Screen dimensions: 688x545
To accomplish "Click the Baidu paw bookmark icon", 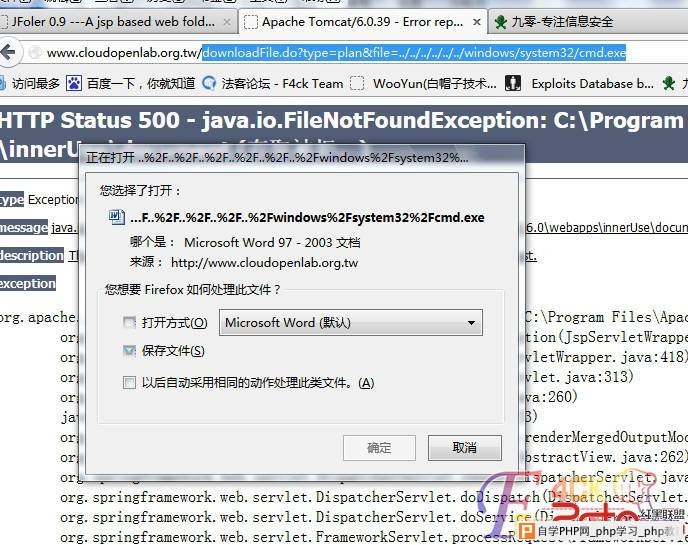I will coord(74,83).
